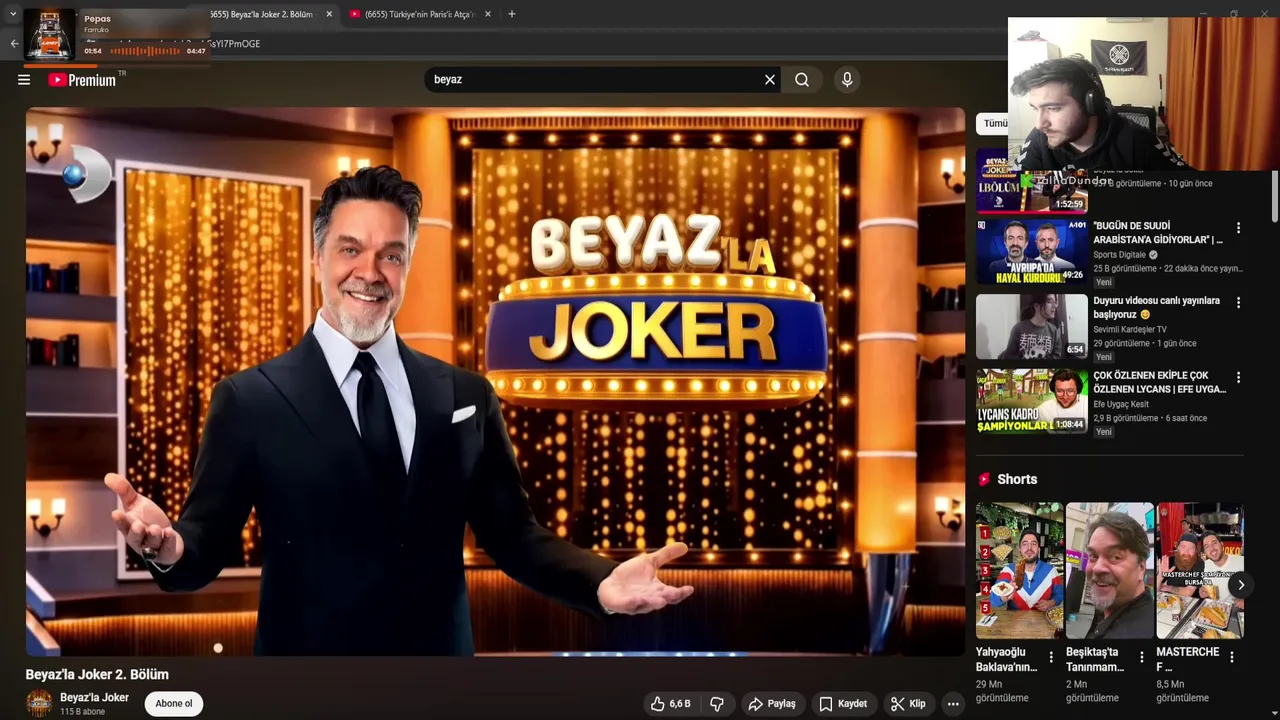Open the Beşiktaş'ta Tanınmam Short thumbnail
The height and width of the screenshot is (720, 1280).
tap(1110, 570)
